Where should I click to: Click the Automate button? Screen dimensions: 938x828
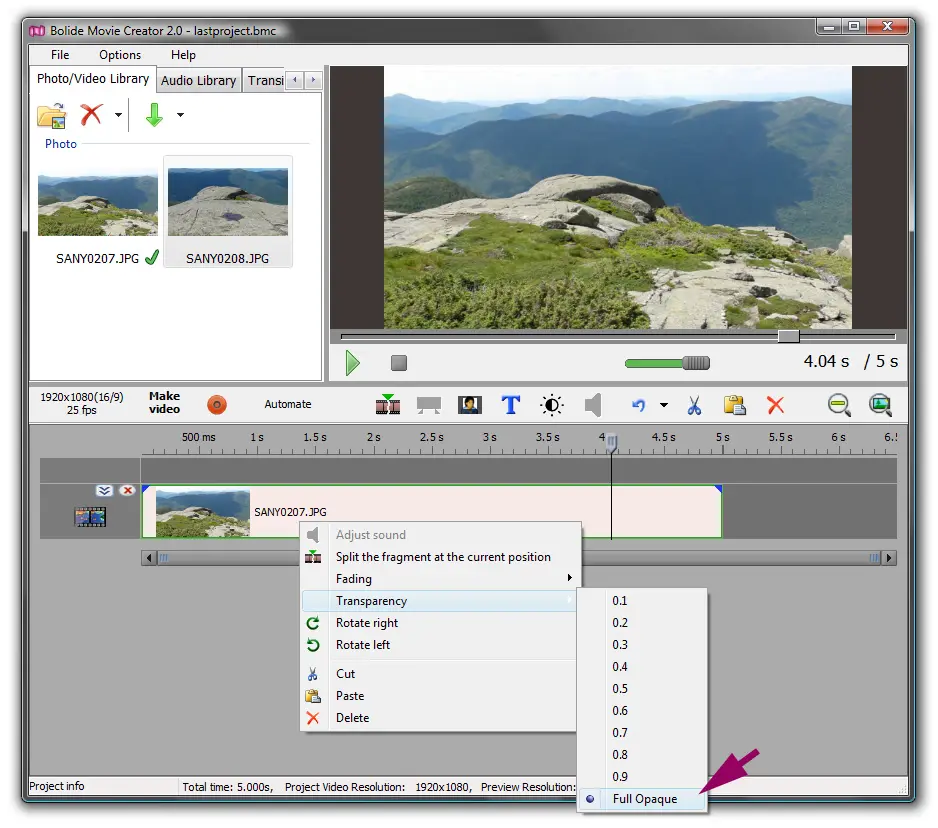tap(288, 404)
